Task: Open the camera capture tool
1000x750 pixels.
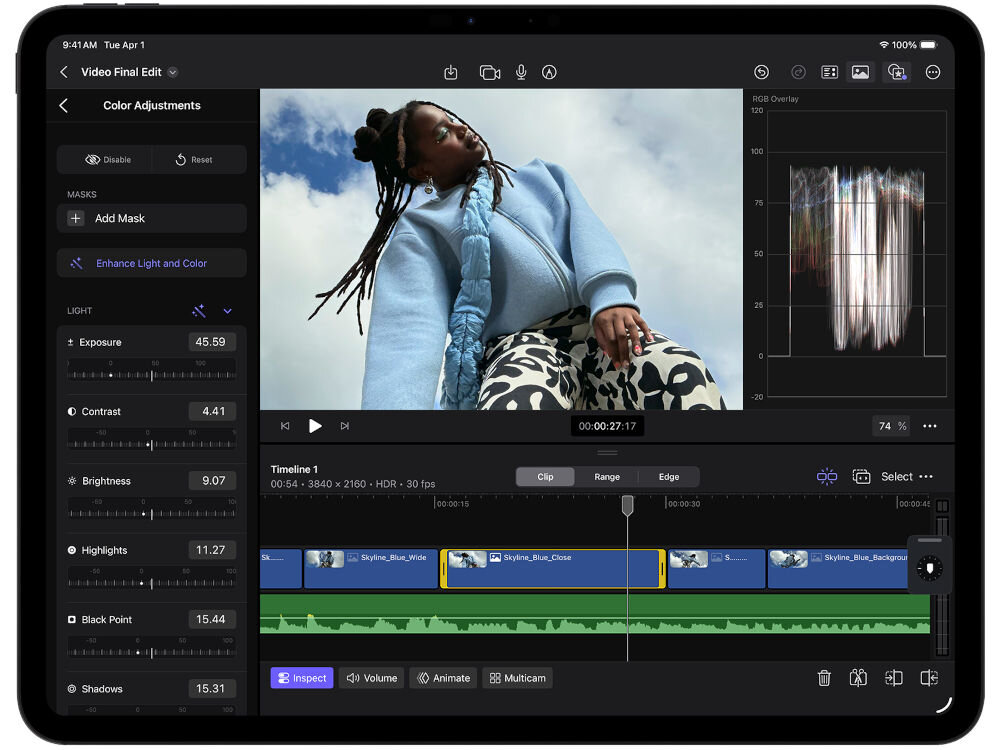Action: pos(491,72)
